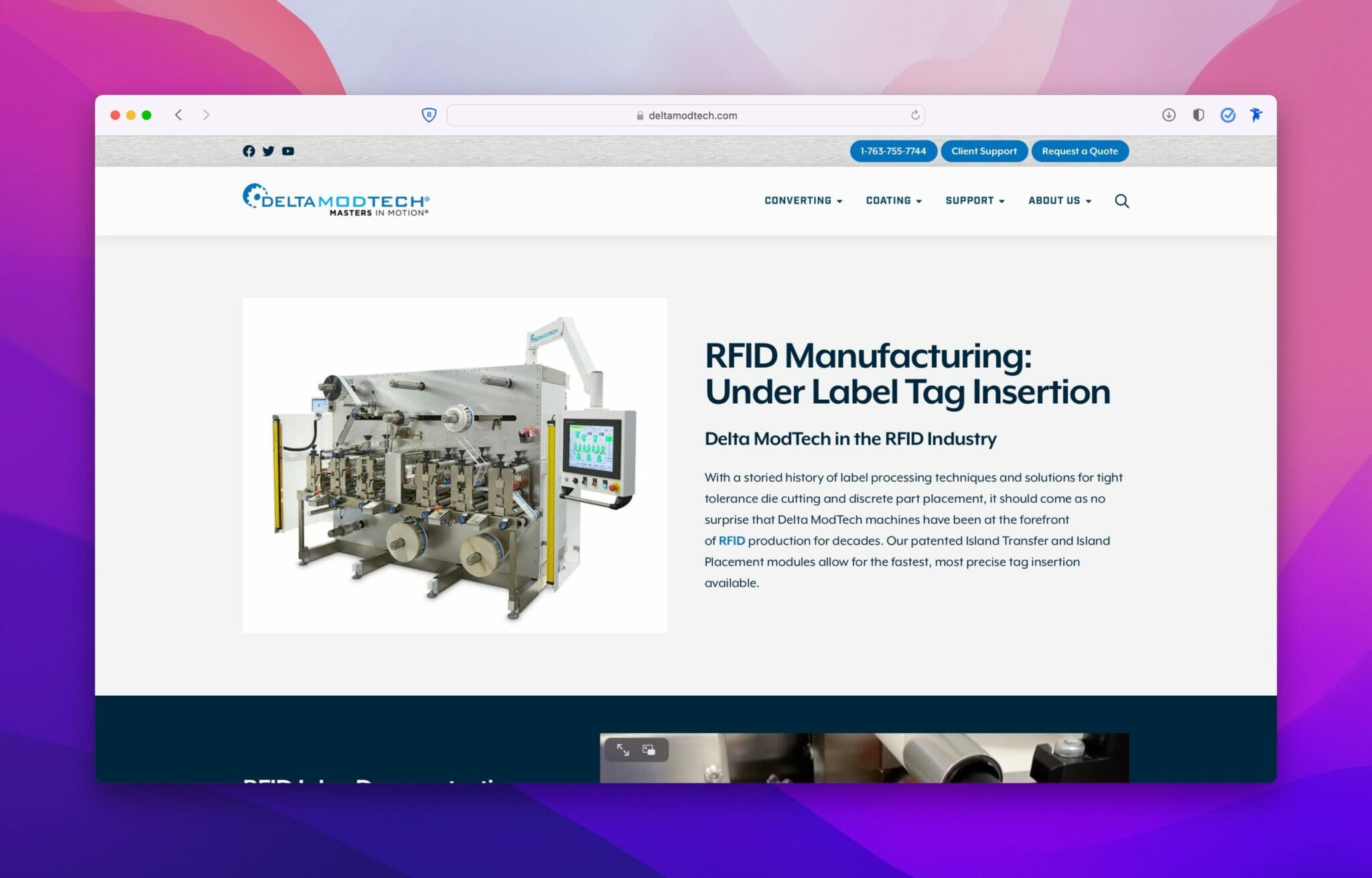Go back to the previous page

click(178, 115)
